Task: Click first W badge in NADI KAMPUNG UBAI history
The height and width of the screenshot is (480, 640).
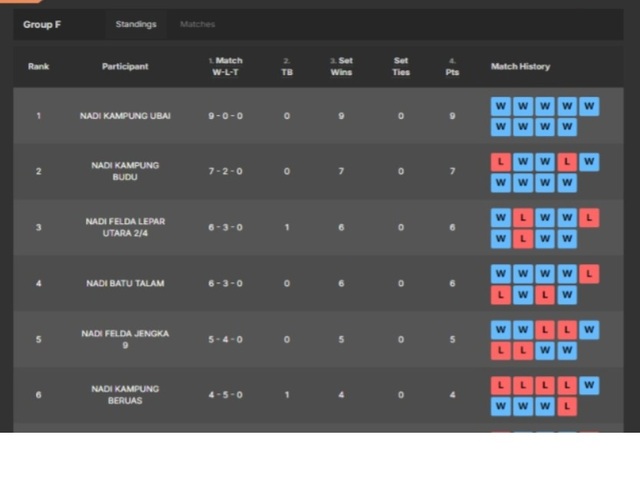Action: pos(501,106)
